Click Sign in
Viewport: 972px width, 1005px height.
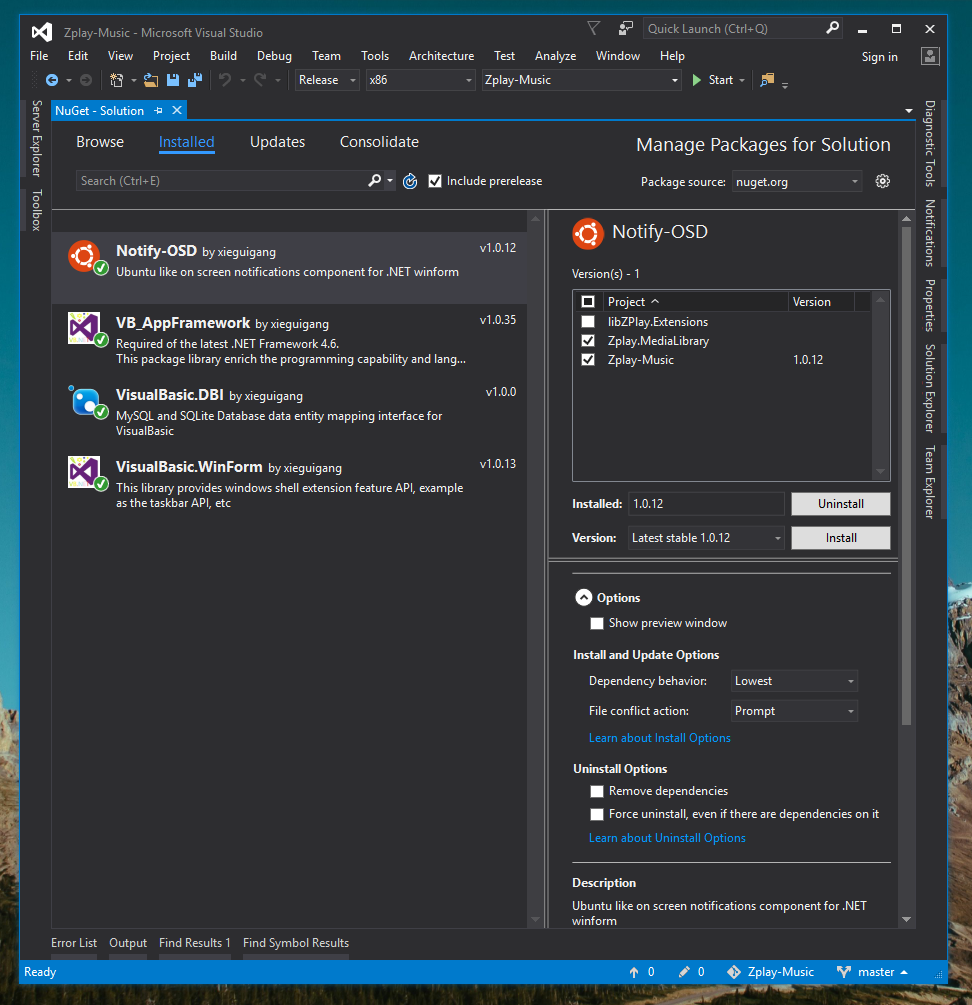pos(880,56)
